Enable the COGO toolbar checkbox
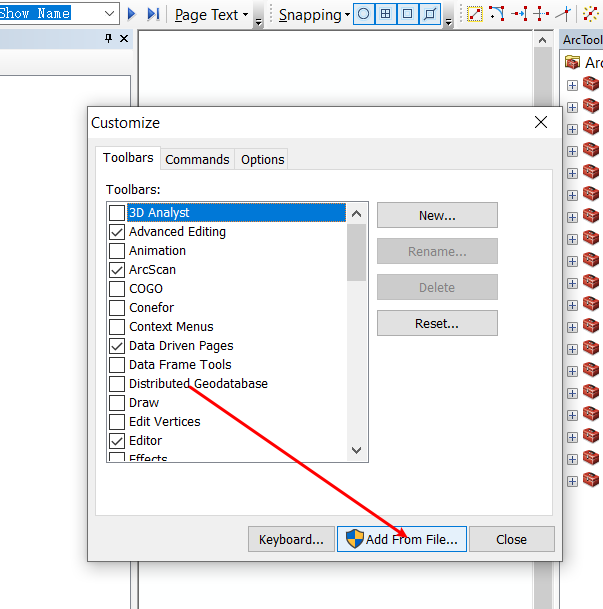The height and width of the screenshot is (609, 603). 117,289
